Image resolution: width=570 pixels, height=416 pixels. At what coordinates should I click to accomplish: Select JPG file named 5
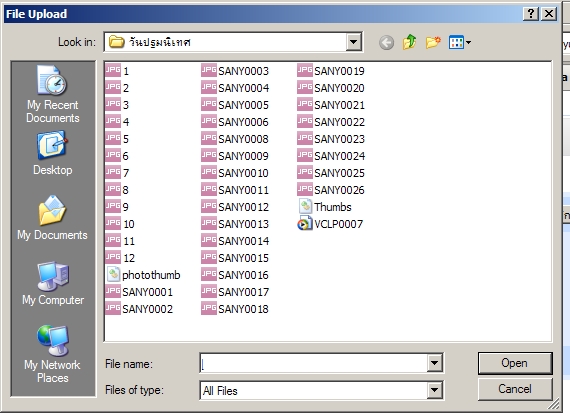[x=117, y=139]
